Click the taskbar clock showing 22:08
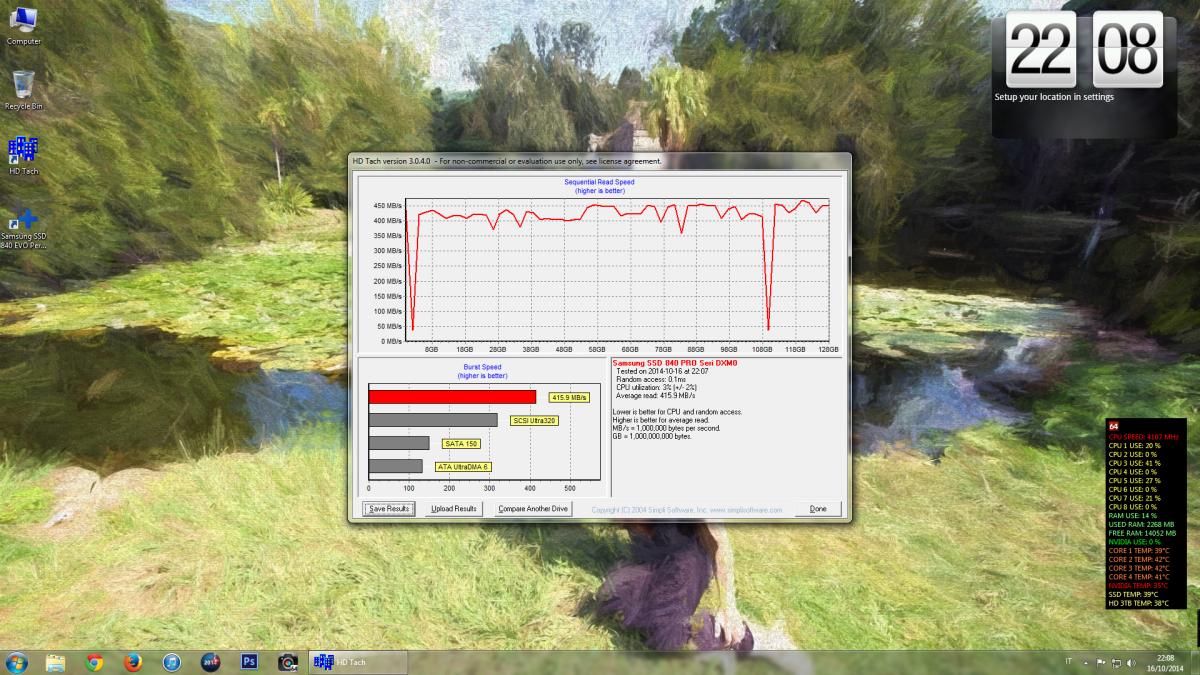 pyautogui.click(x=1165, y=662)
